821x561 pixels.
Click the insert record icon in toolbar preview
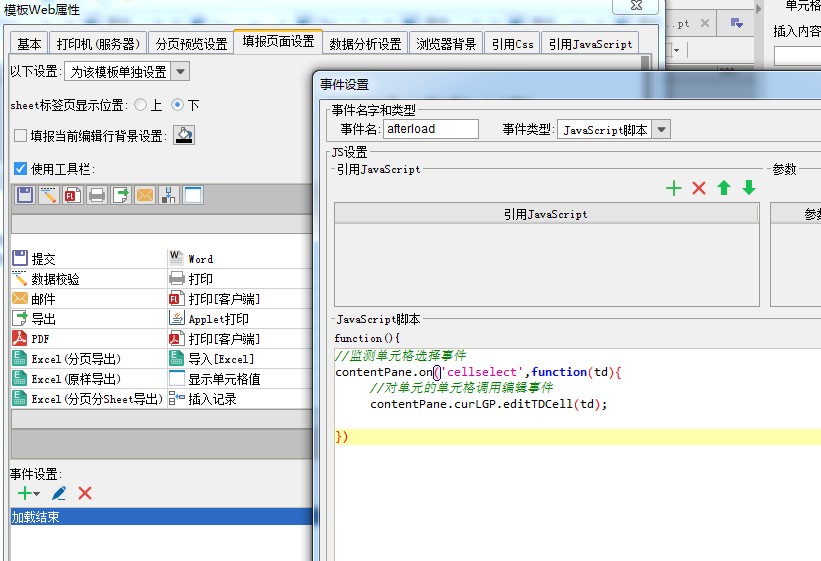169,195
